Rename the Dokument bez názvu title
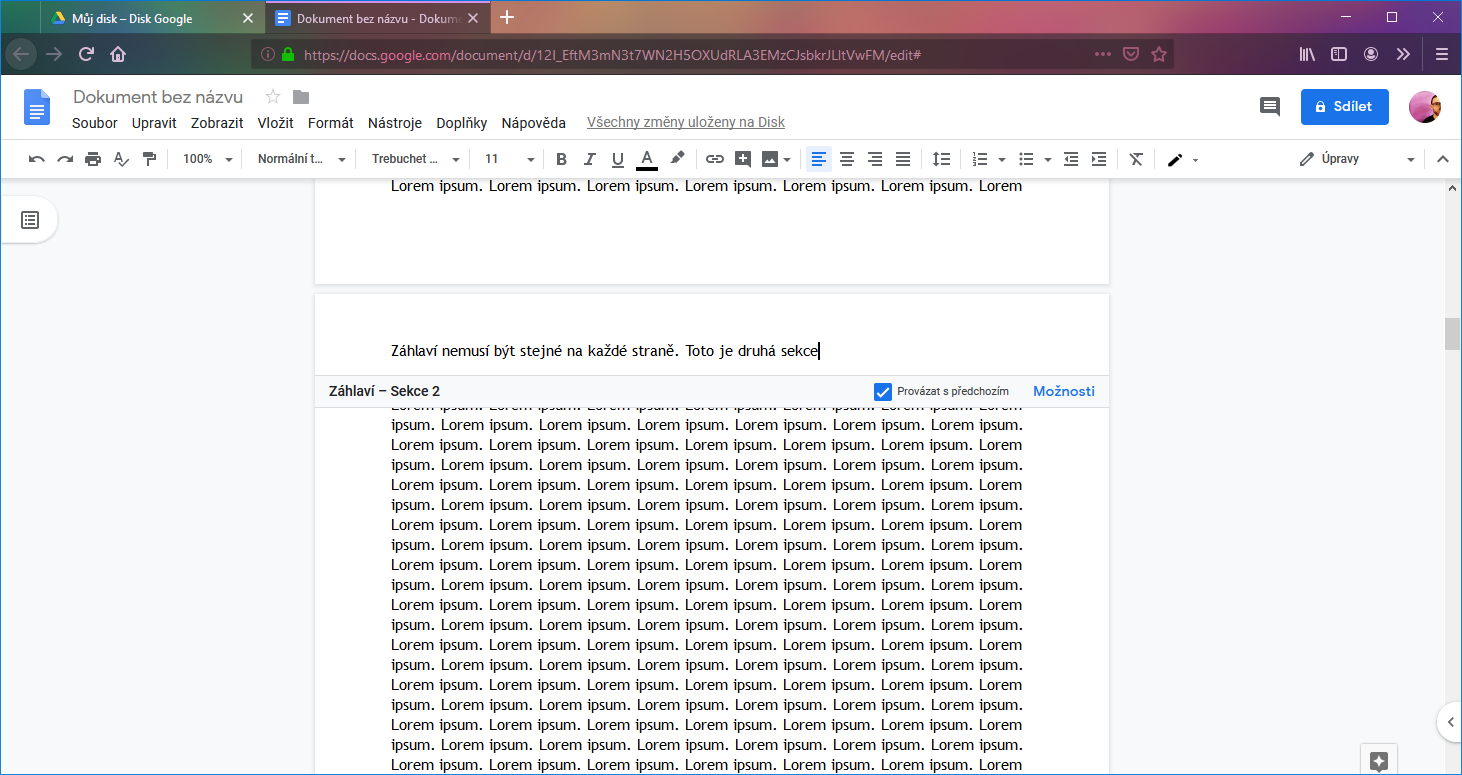Screen dimensions: 1462x775 pos(158,97)
